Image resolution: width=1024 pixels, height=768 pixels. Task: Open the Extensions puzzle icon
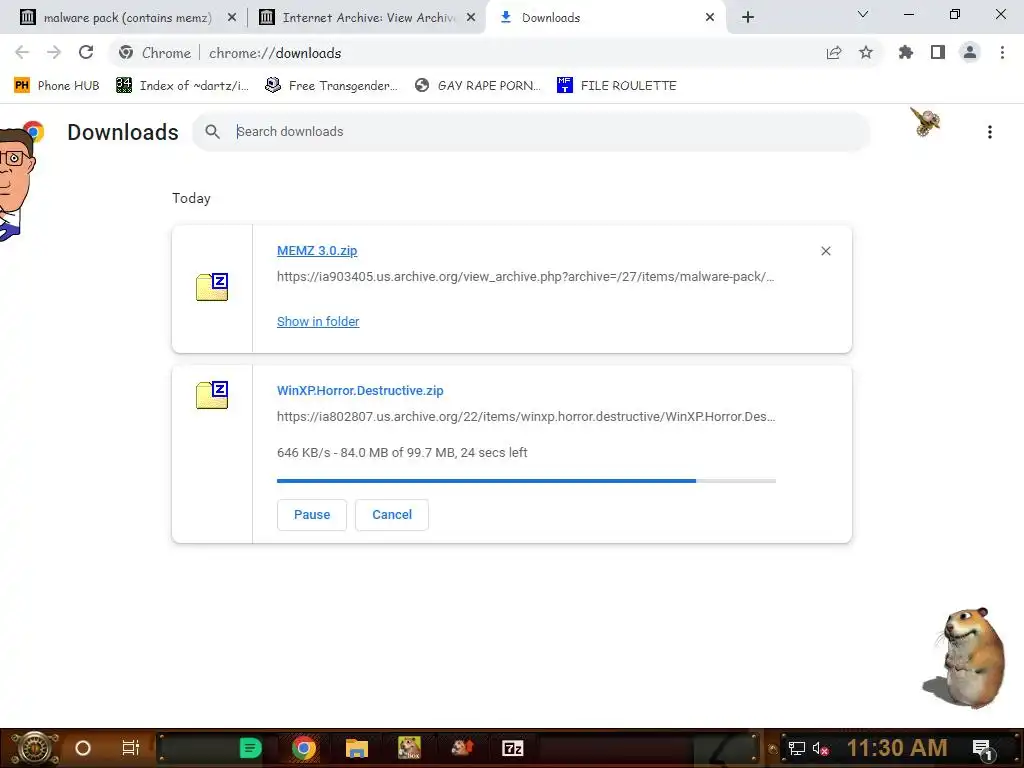[x=906, y=52]
